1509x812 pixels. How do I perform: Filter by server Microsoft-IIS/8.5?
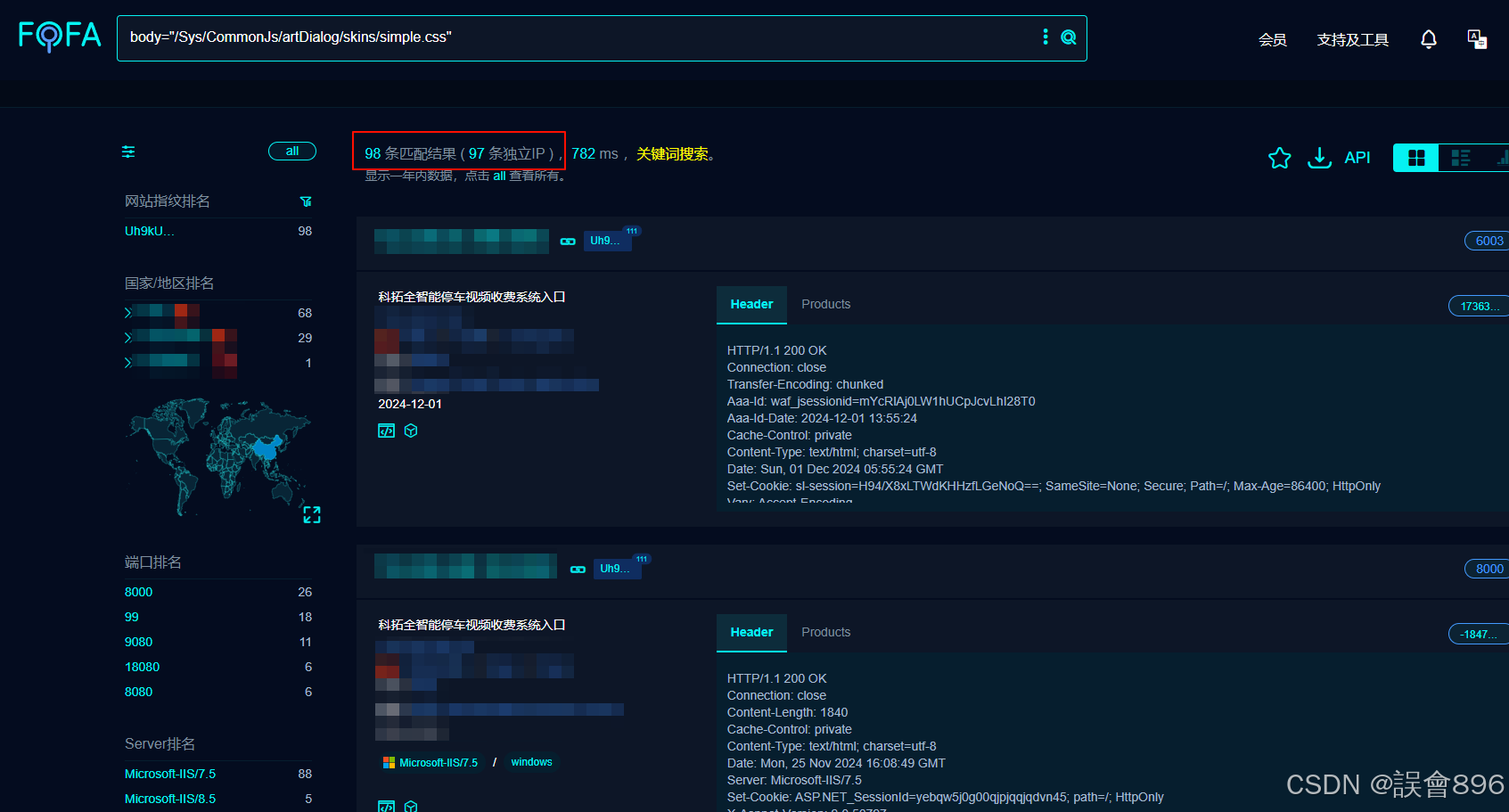coord(170,799)
